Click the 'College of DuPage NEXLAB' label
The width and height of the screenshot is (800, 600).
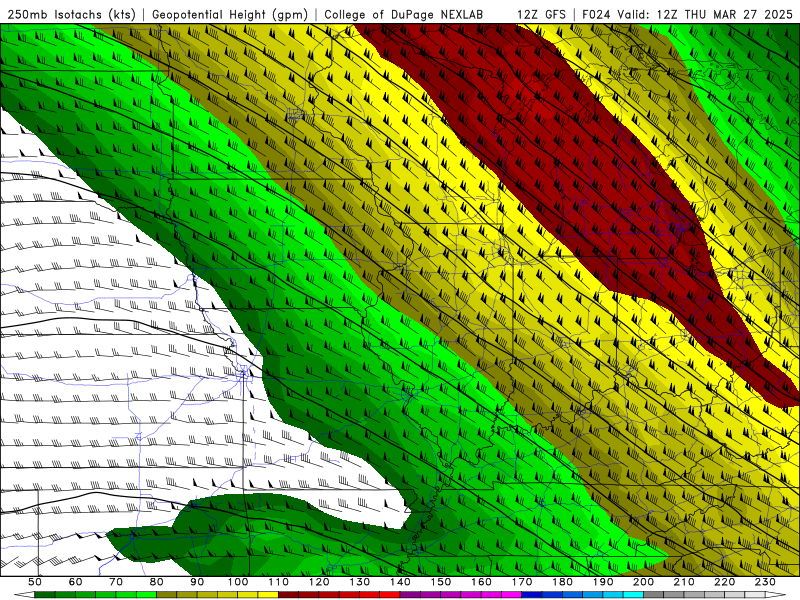[403, 14]
